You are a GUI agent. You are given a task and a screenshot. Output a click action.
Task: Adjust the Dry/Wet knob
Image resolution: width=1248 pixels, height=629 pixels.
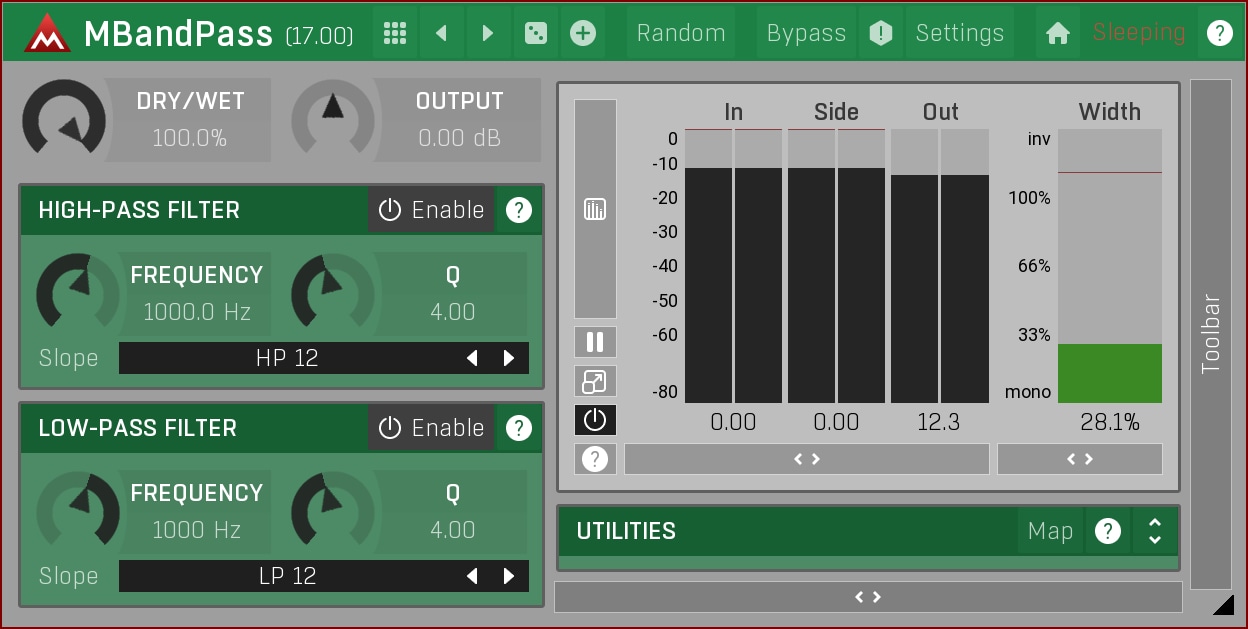tap(64, 119)
